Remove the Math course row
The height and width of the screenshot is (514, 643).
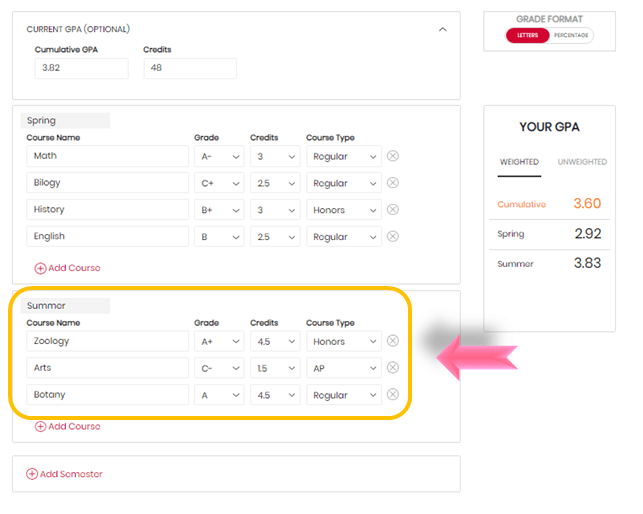tap(392, 156)
